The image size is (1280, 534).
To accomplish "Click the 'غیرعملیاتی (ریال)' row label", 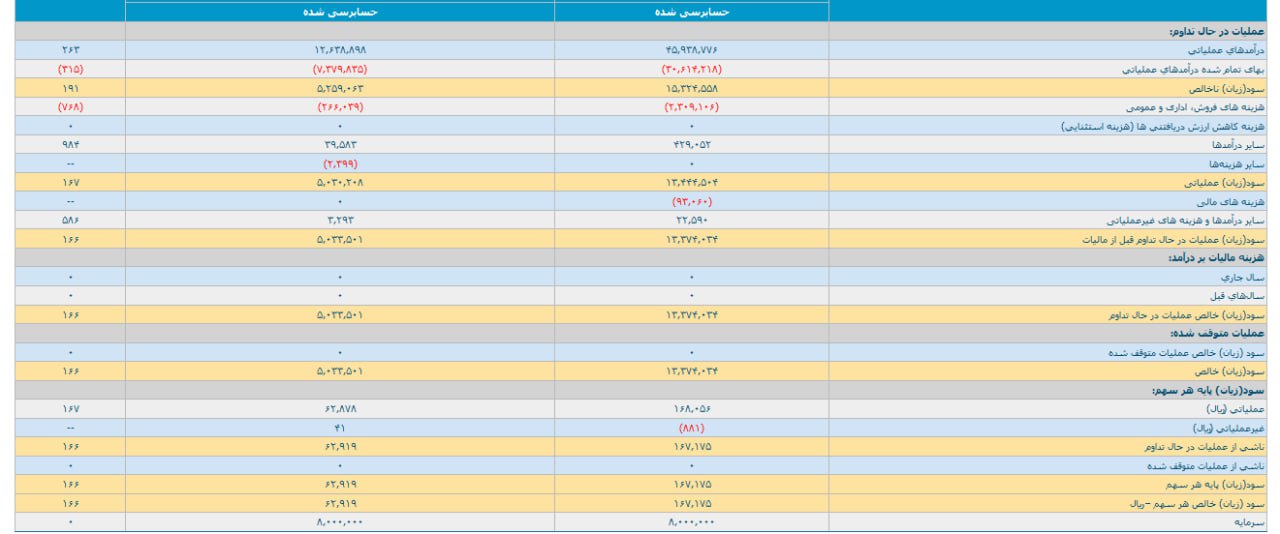I will 1231,428.
